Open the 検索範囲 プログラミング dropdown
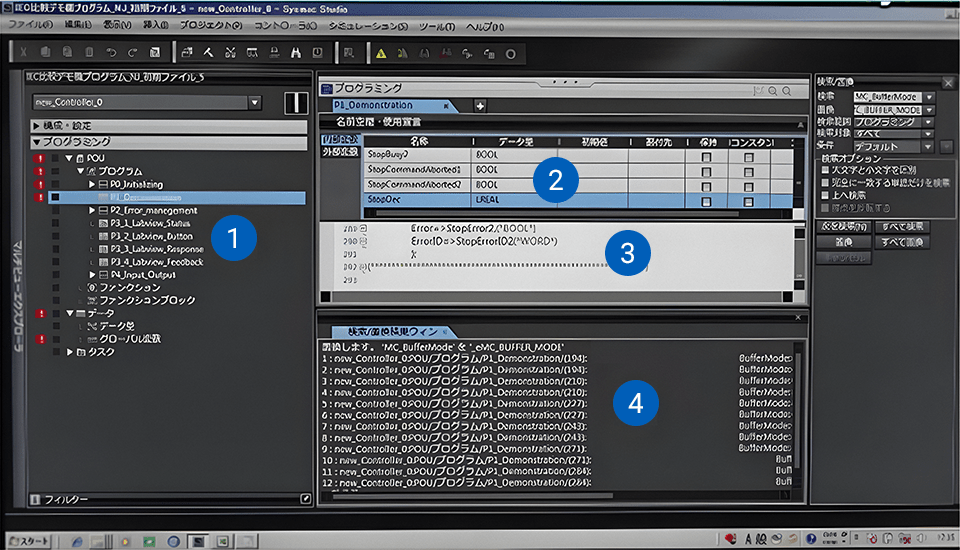This screenshot has height=550, width=960. pyautogui.click(x=929, y=122)
